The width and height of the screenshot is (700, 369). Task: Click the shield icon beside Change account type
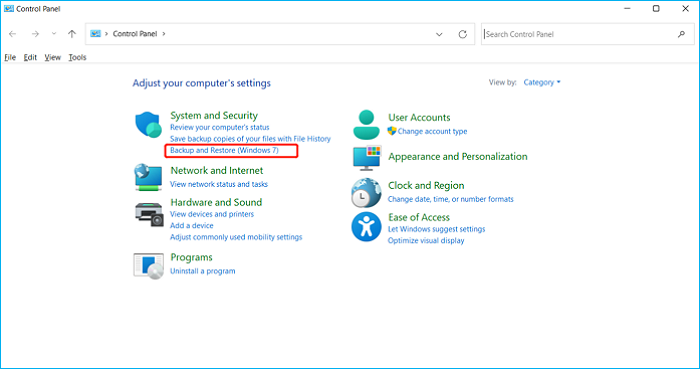tap(392, 131)
